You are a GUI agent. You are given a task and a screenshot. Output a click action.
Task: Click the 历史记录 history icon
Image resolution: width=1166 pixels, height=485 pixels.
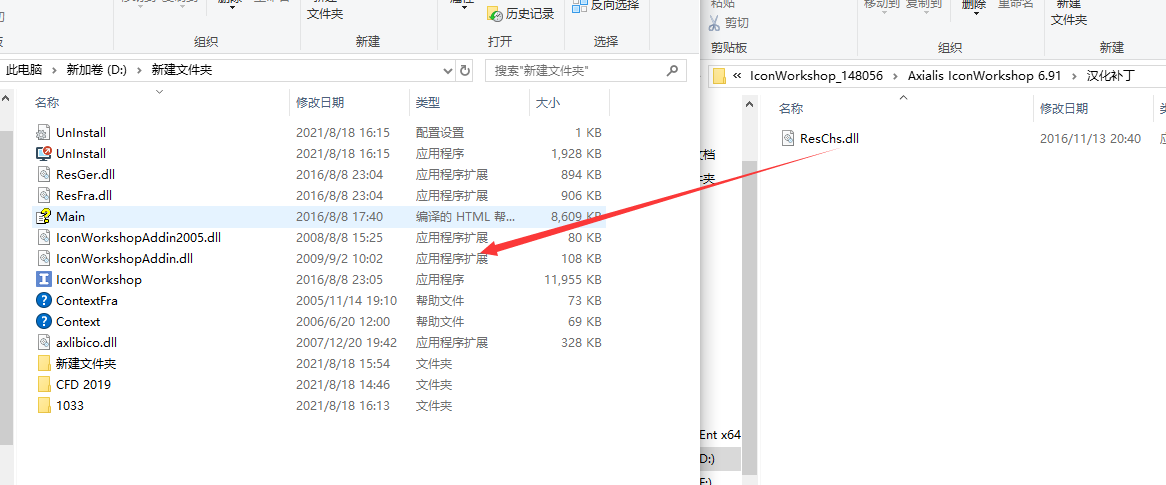pyautogui.click(x=495, y=13)
